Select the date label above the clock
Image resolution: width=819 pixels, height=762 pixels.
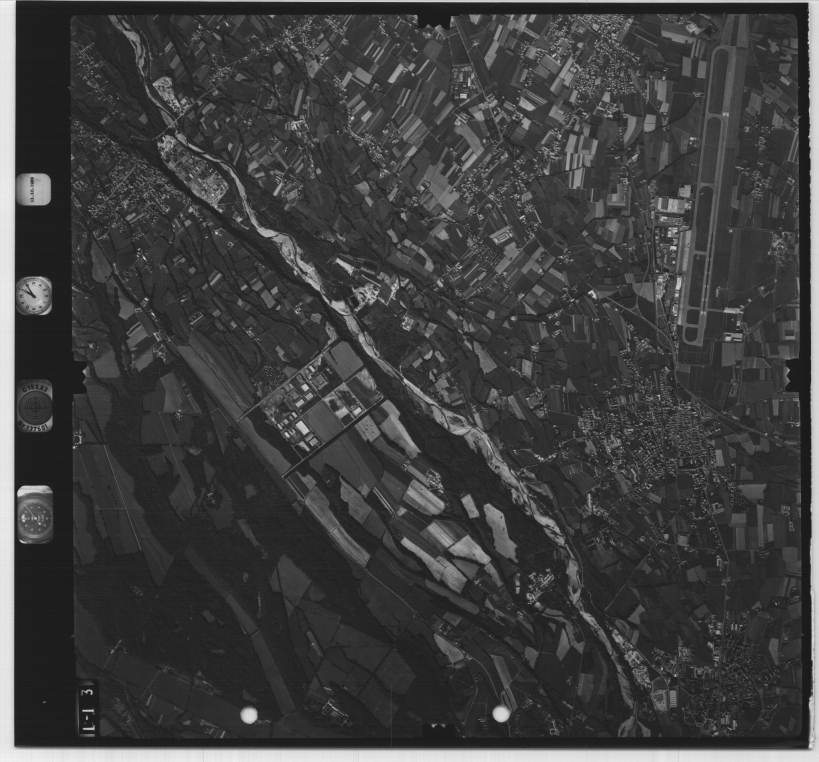click(x=33, y=188)
